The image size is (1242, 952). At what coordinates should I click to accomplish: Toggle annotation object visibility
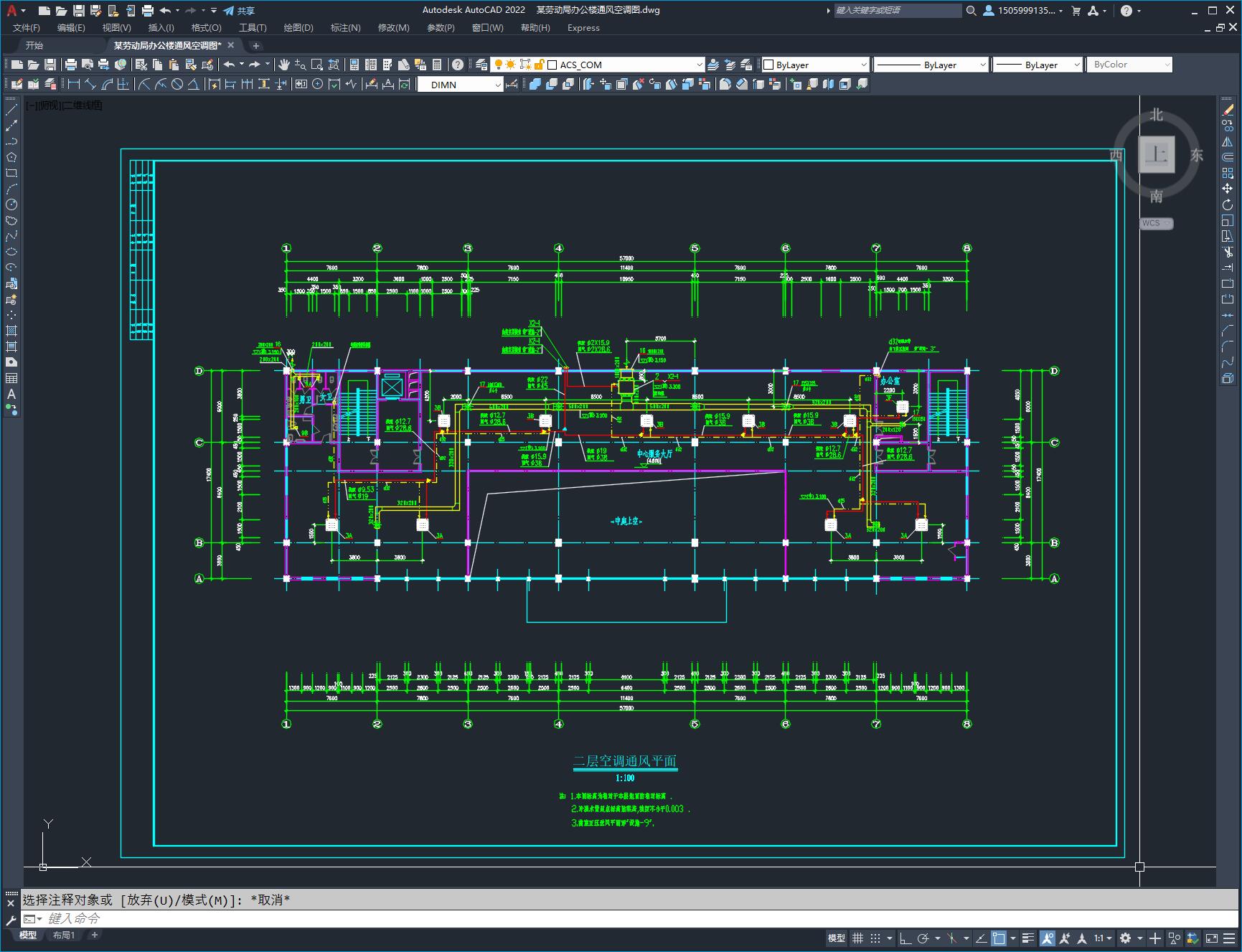point(1048,938)
